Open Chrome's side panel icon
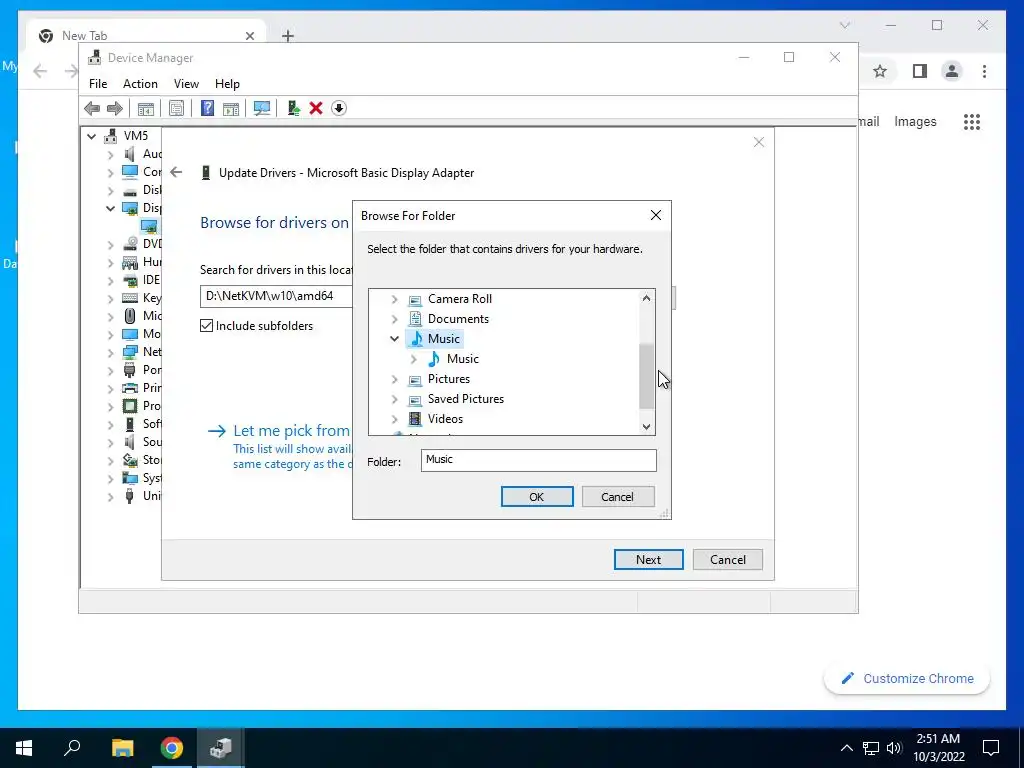The width and height of the screenshot is (1024, 768). coord(920,71)
